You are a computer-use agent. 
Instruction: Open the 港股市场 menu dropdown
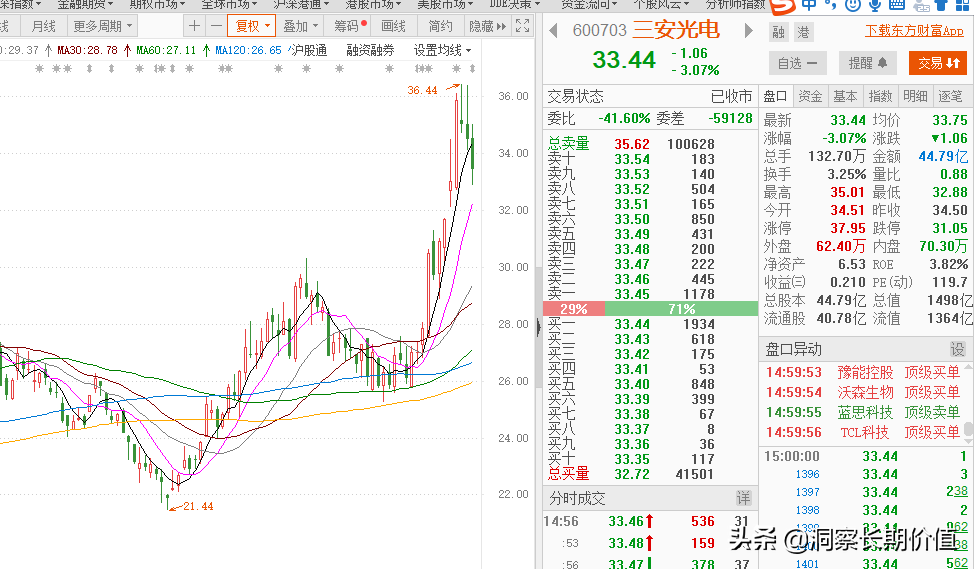tap(373, 4)
